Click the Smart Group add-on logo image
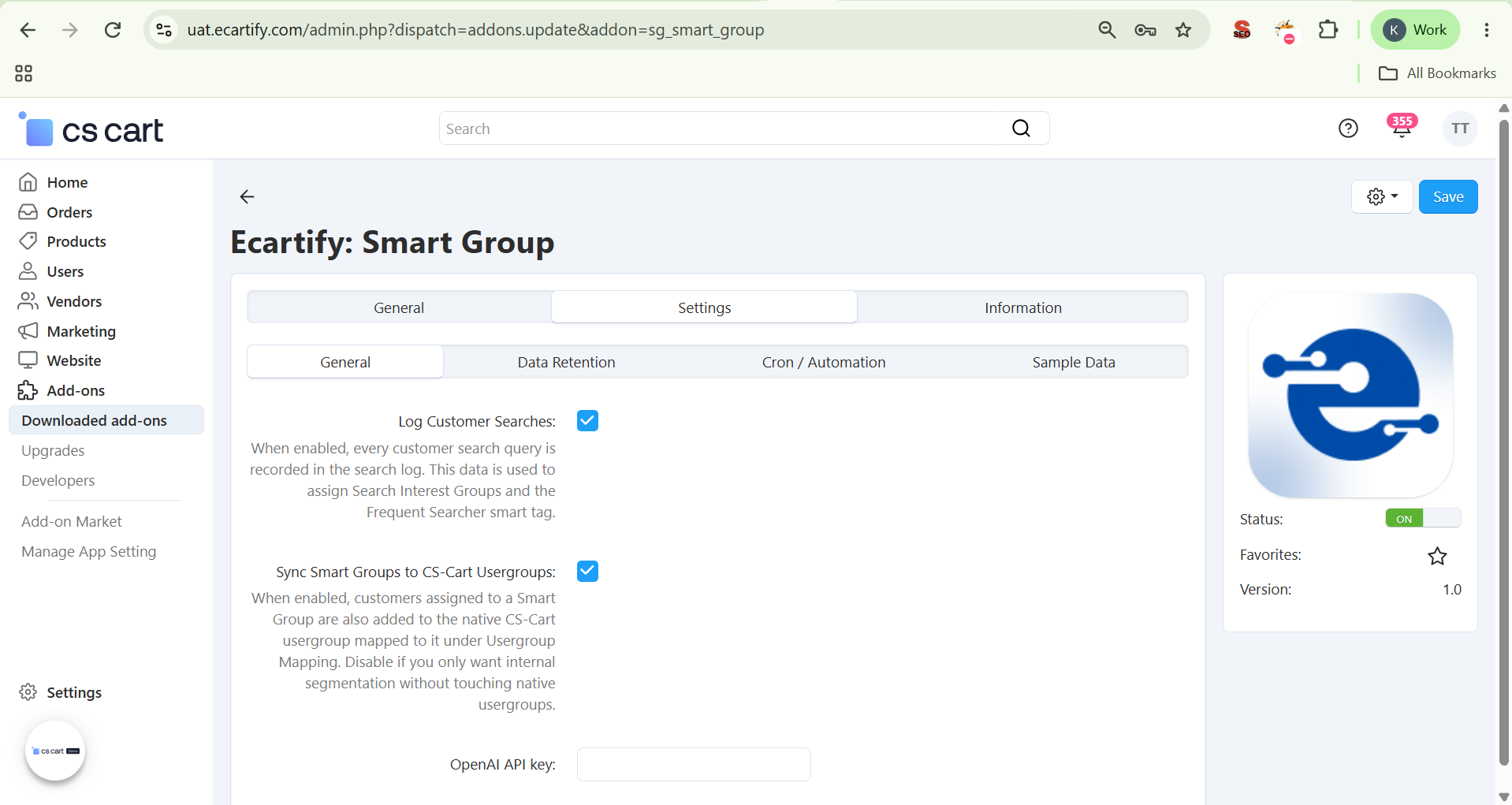The image size is (1512, 805). (x=1350, y=395)
